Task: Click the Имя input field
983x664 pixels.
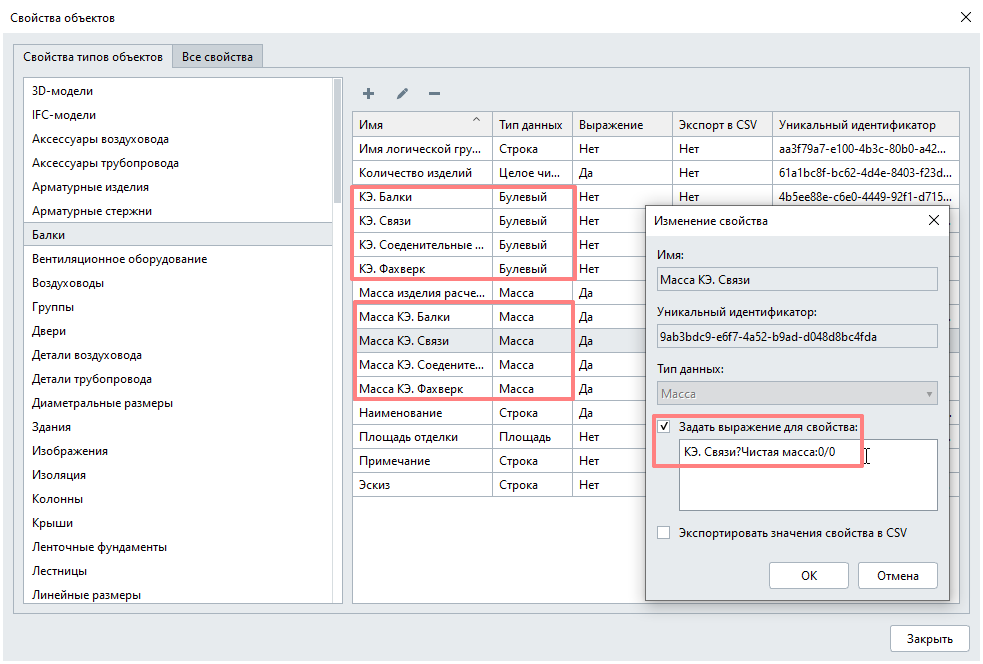Action: [797, 280]
